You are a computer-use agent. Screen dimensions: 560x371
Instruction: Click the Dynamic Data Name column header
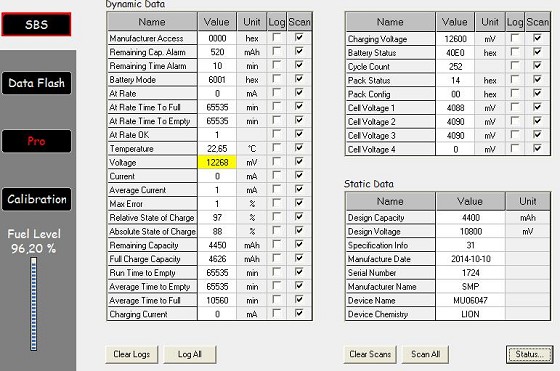[152, 22]
